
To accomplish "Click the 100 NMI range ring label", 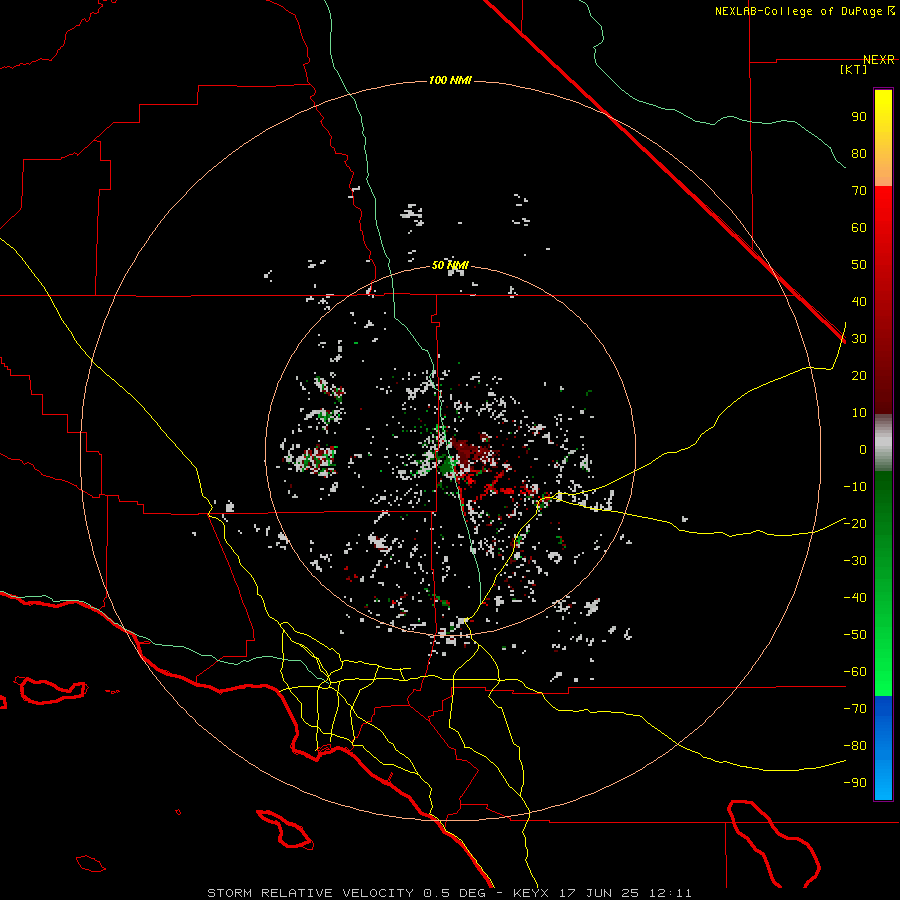I will 450,80.
